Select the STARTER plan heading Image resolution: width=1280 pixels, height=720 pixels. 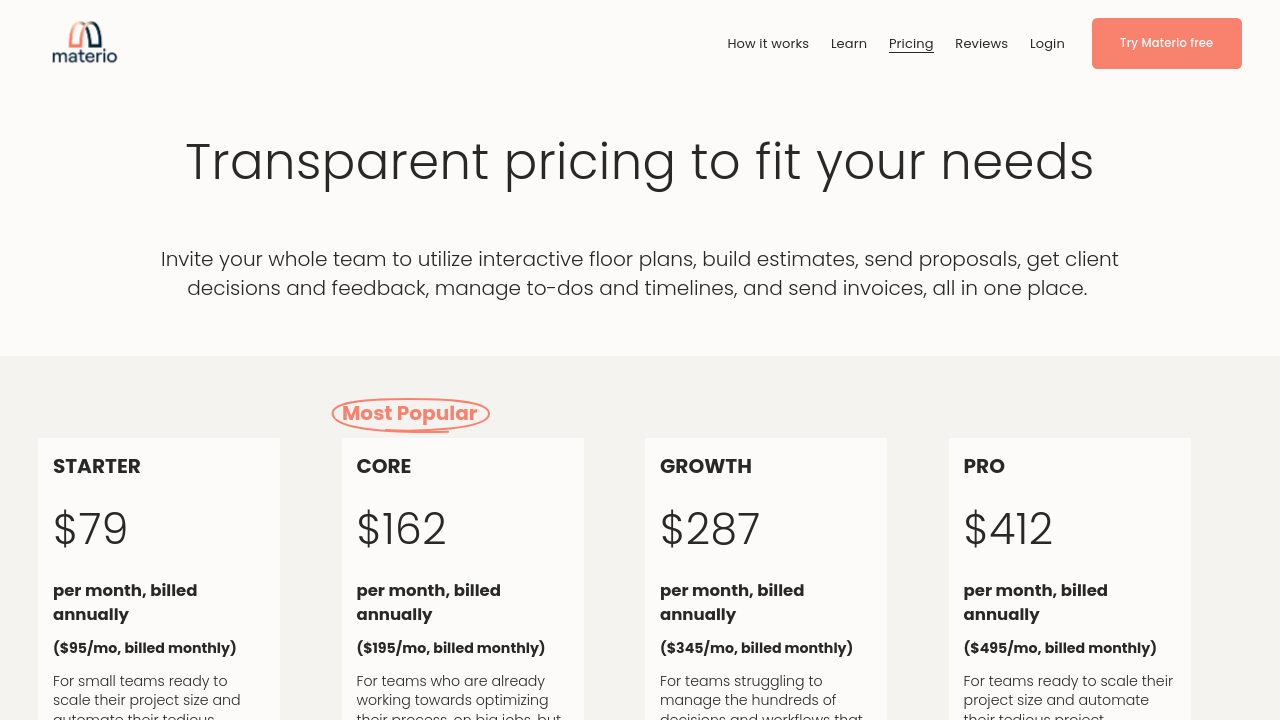point(97,466)
